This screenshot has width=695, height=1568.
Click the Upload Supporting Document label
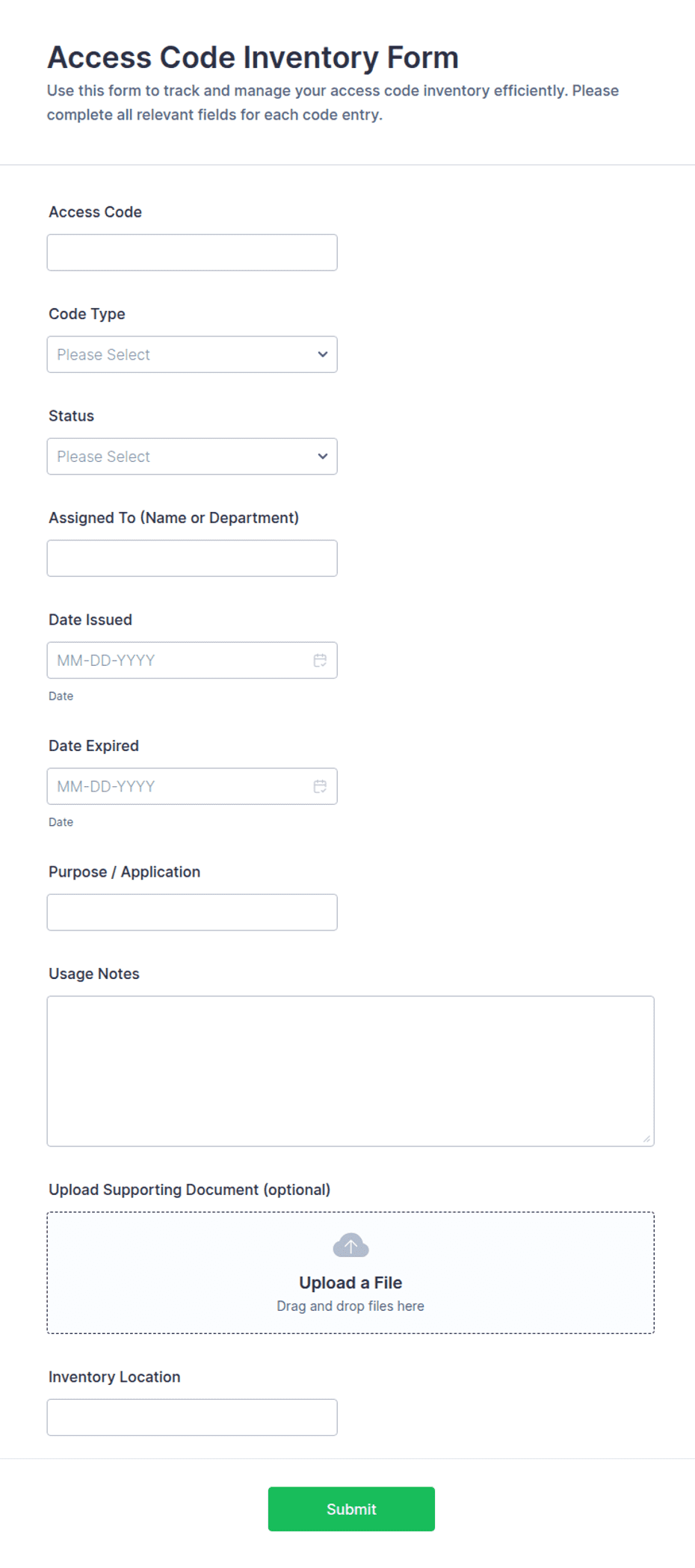189,1189
